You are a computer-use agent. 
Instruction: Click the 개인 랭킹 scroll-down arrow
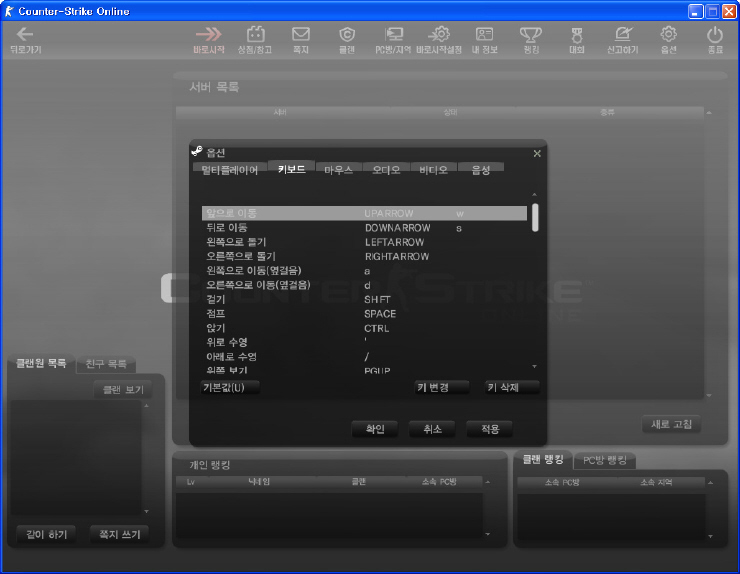tap(488, 534)
